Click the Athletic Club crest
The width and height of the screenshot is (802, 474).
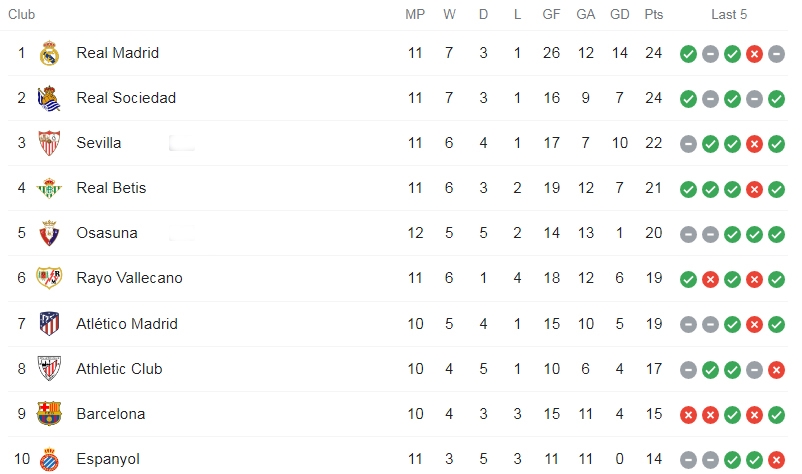pos(49,369)
